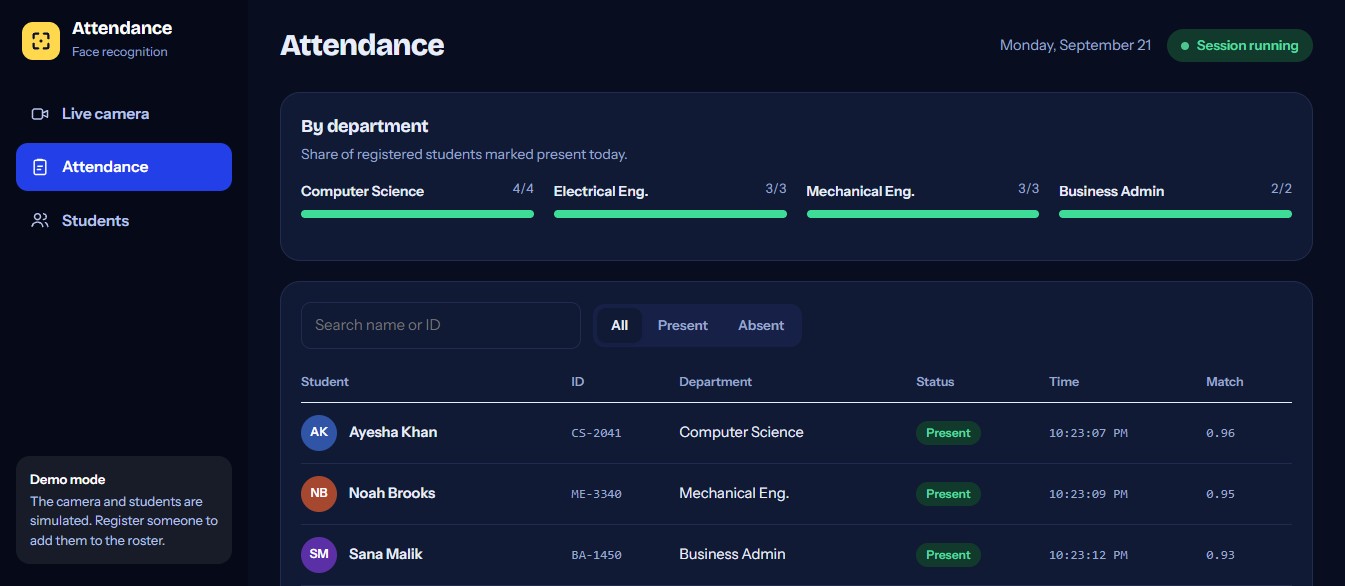Filter the list by Present
The image size is (1345, 586).
coord(683,325)
